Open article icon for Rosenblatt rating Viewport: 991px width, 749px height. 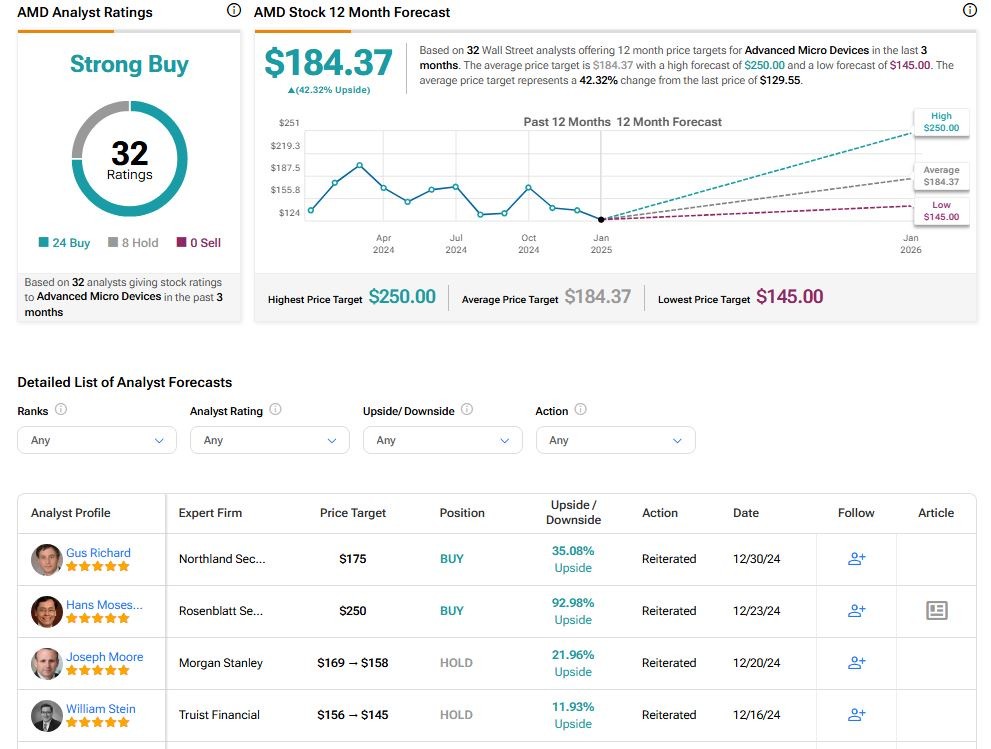tap(936, 611)
